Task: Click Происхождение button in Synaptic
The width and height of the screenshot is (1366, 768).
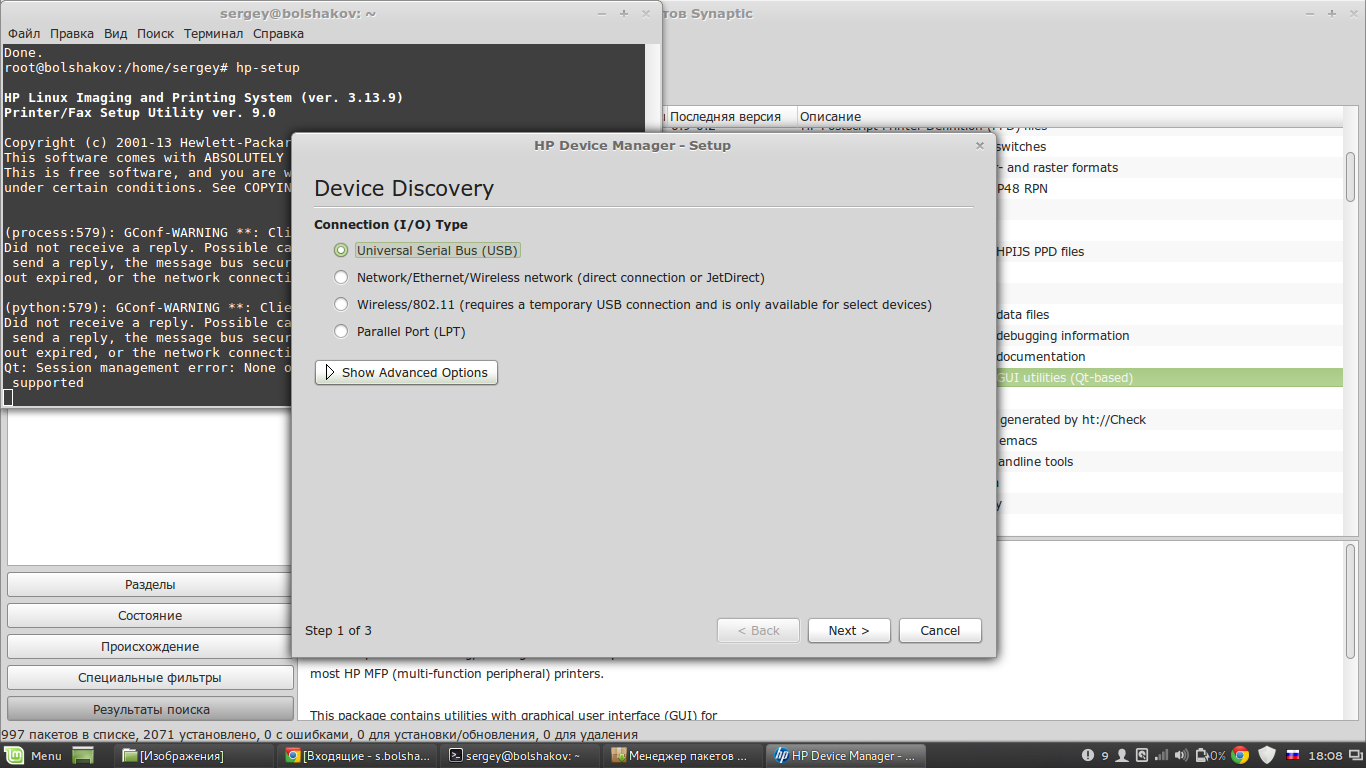Action: click(x=150, y=646)
